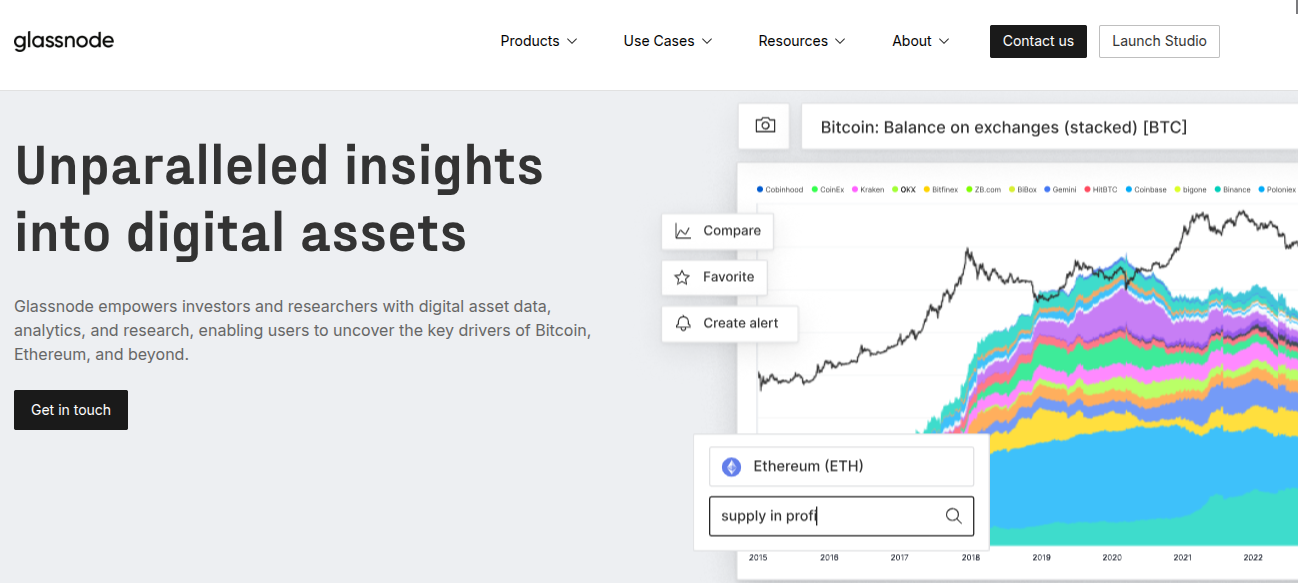Click the Create alert bell icon

(683, 323)
